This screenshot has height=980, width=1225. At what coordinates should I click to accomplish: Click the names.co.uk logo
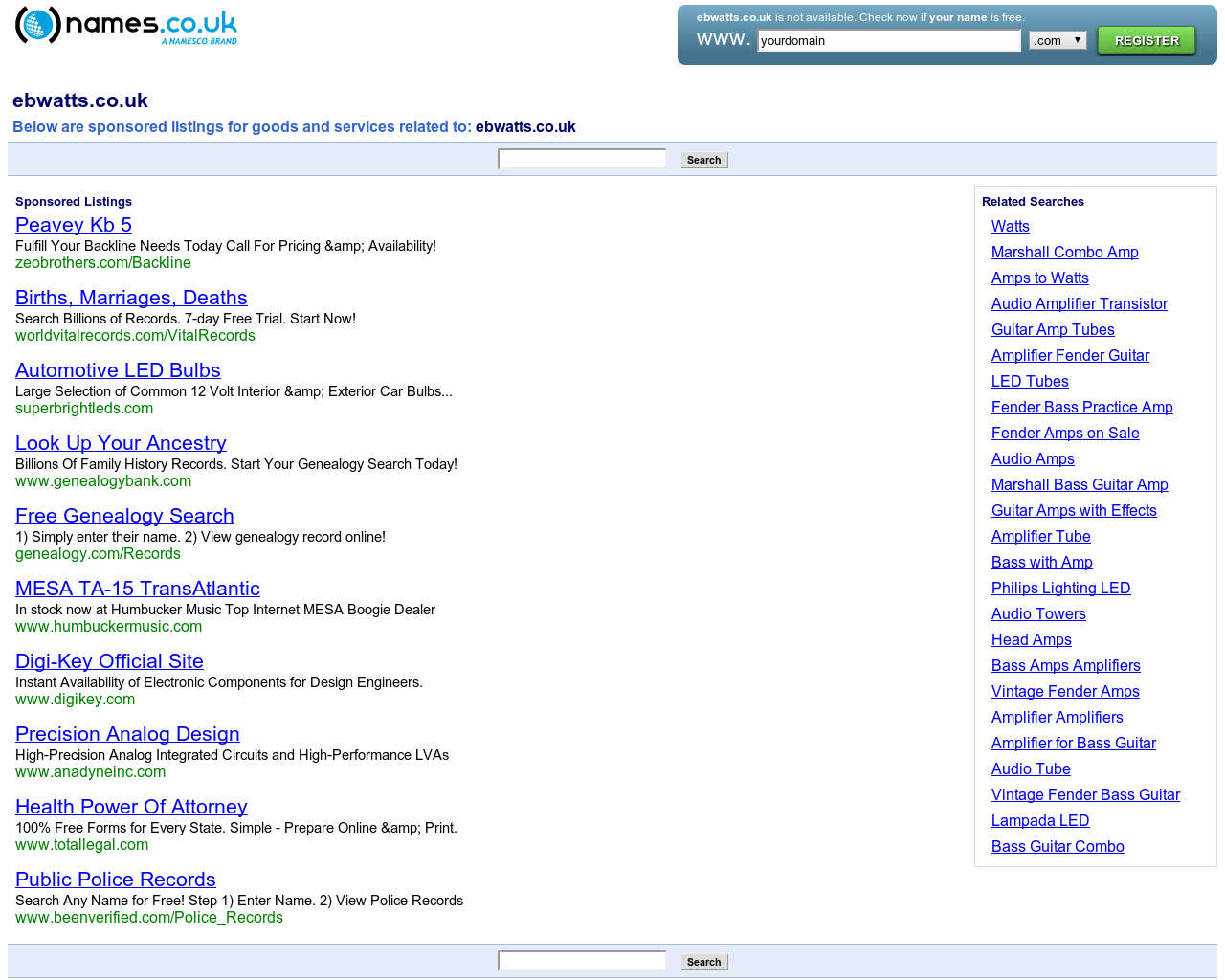[126, 26]
